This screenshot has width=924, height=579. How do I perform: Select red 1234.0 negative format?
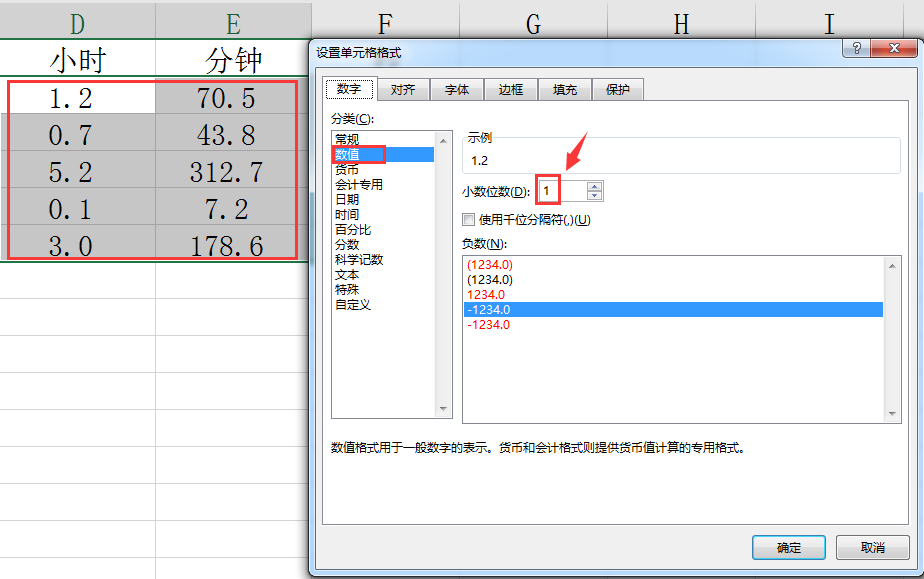tap(673, 295)
